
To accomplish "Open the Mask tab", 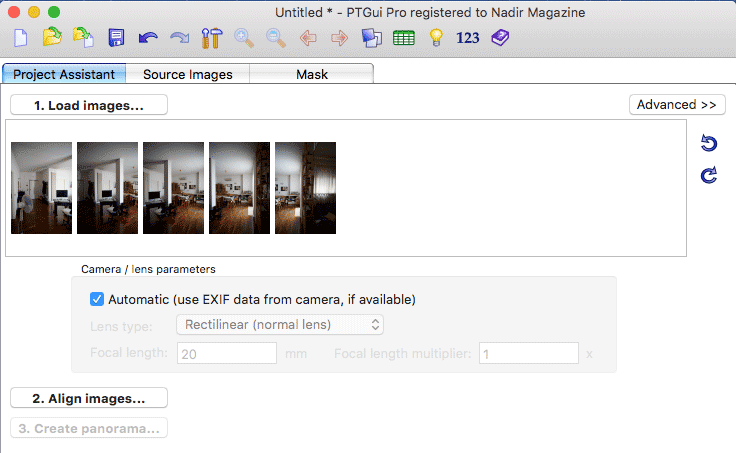I will [x=312, y=74].
